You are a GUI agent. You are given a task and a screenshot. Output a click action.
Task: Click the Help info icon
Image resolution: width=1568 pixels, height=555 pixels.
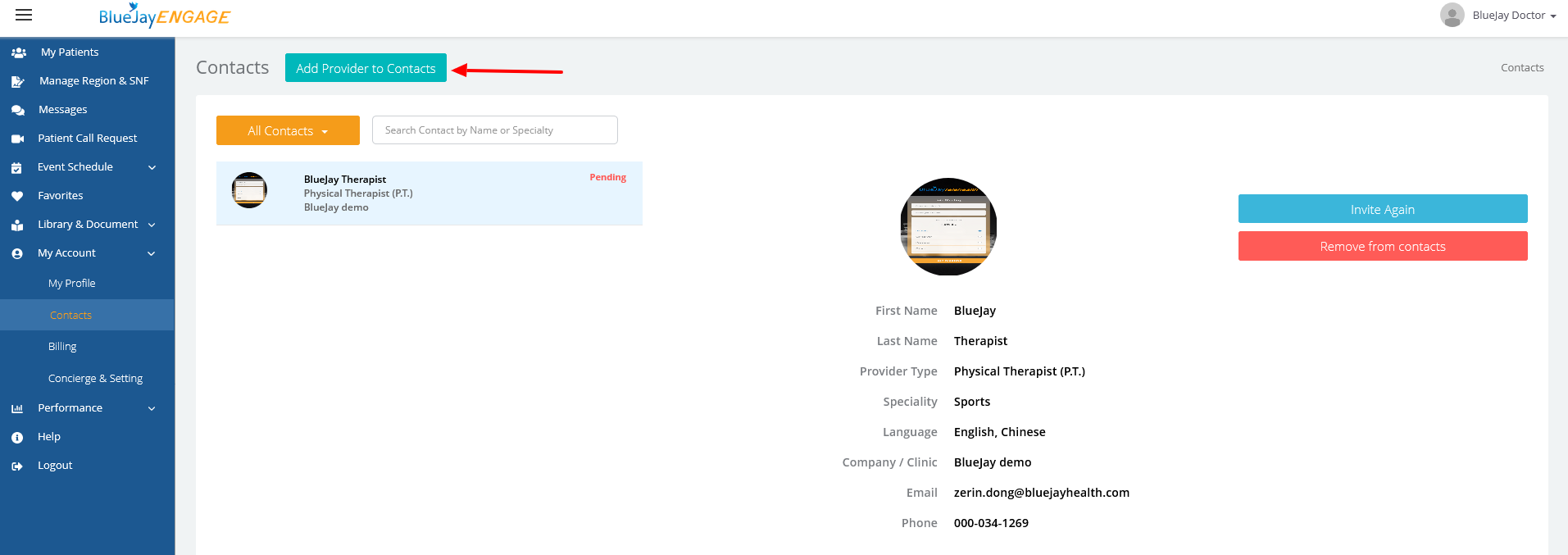17,437
